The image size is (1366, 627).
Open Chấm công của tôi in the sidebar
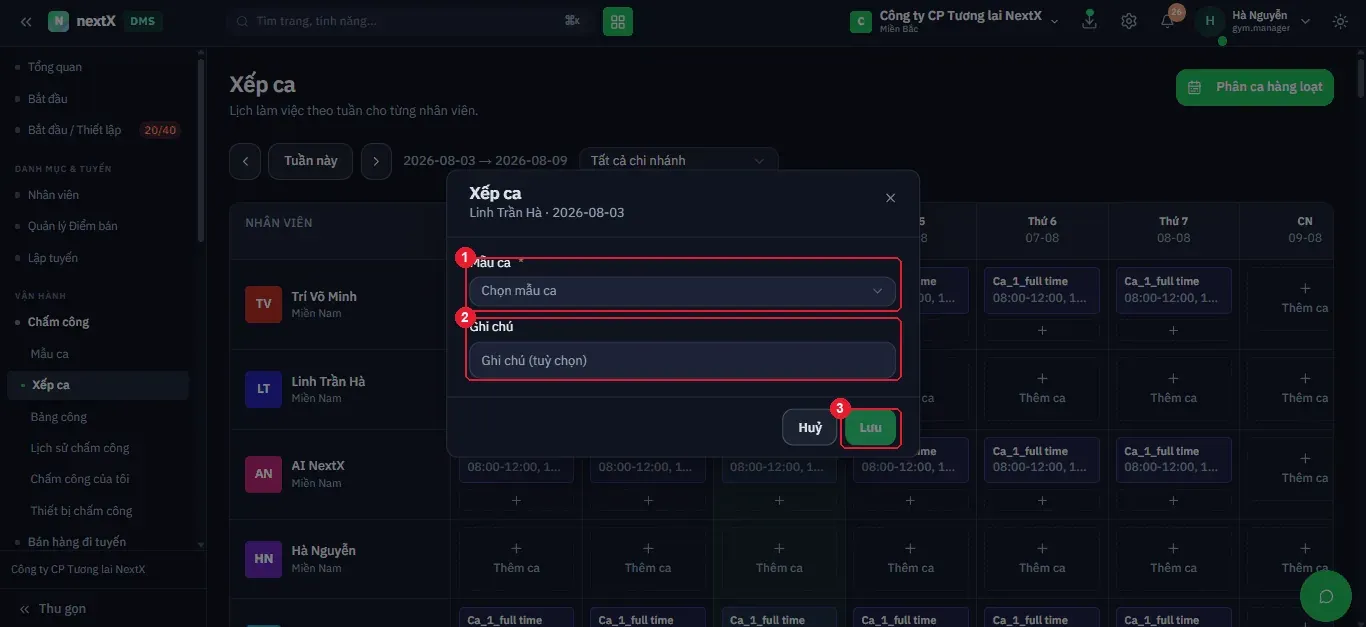click(x=80, y=479)
